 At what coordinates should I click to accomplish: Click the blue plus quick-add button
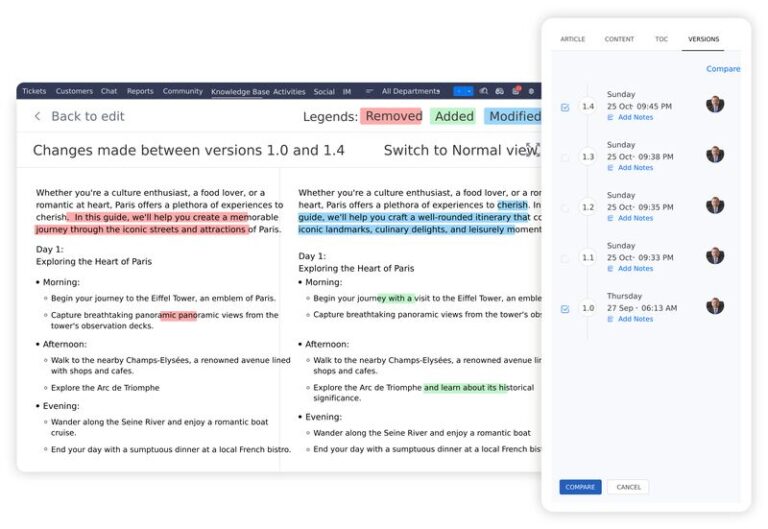(459, 91)
